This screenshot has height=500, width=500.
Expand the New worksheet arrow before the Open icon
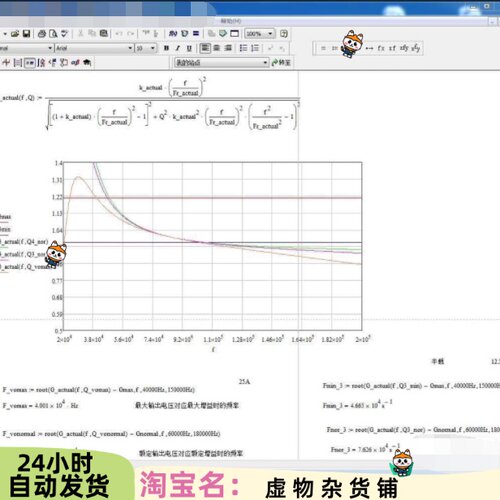5,34
